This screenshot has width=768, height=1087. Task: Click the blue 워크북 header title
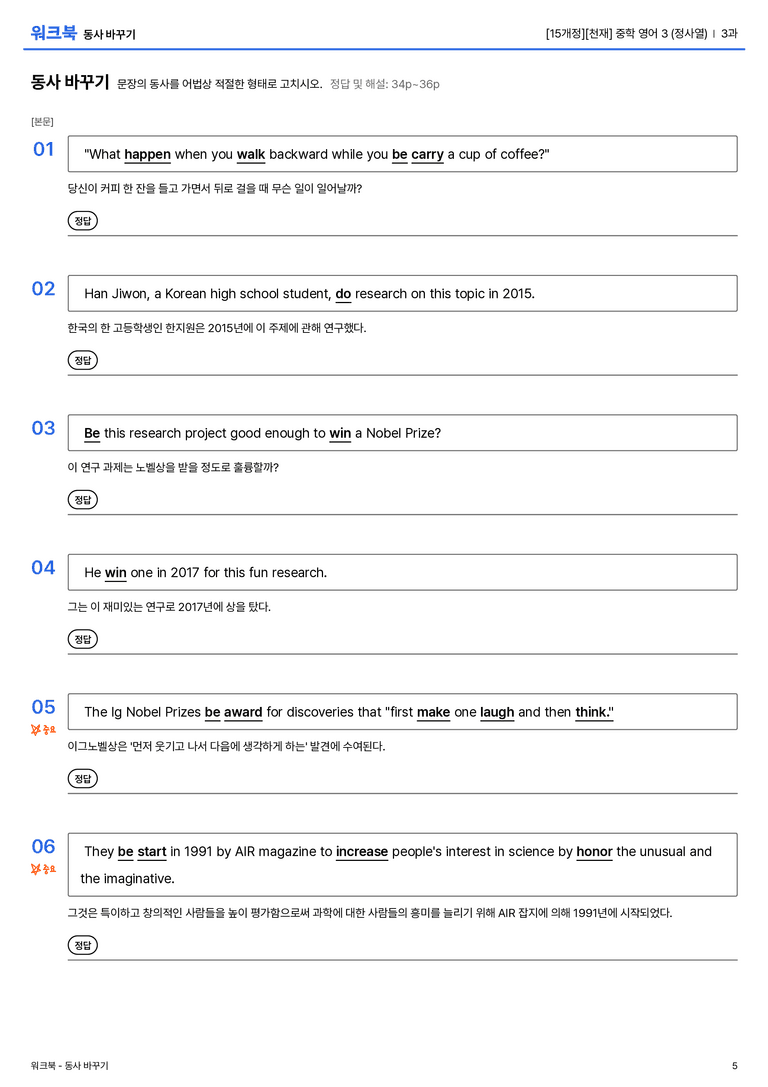click(53, 33)
